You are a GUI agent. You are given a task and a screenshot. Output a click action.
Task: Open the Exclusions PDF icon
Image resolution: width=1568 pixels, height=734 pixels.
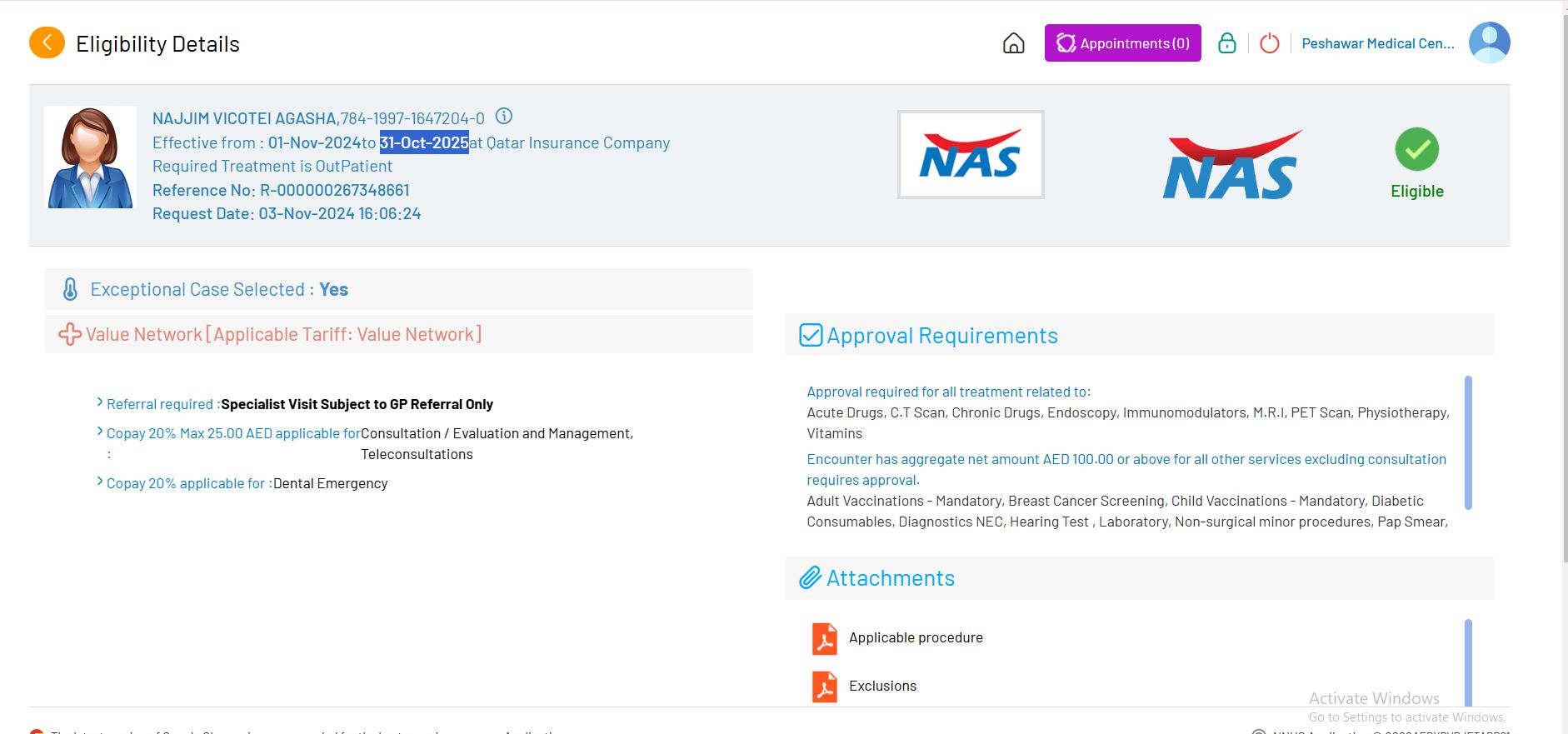pos(824,687)
